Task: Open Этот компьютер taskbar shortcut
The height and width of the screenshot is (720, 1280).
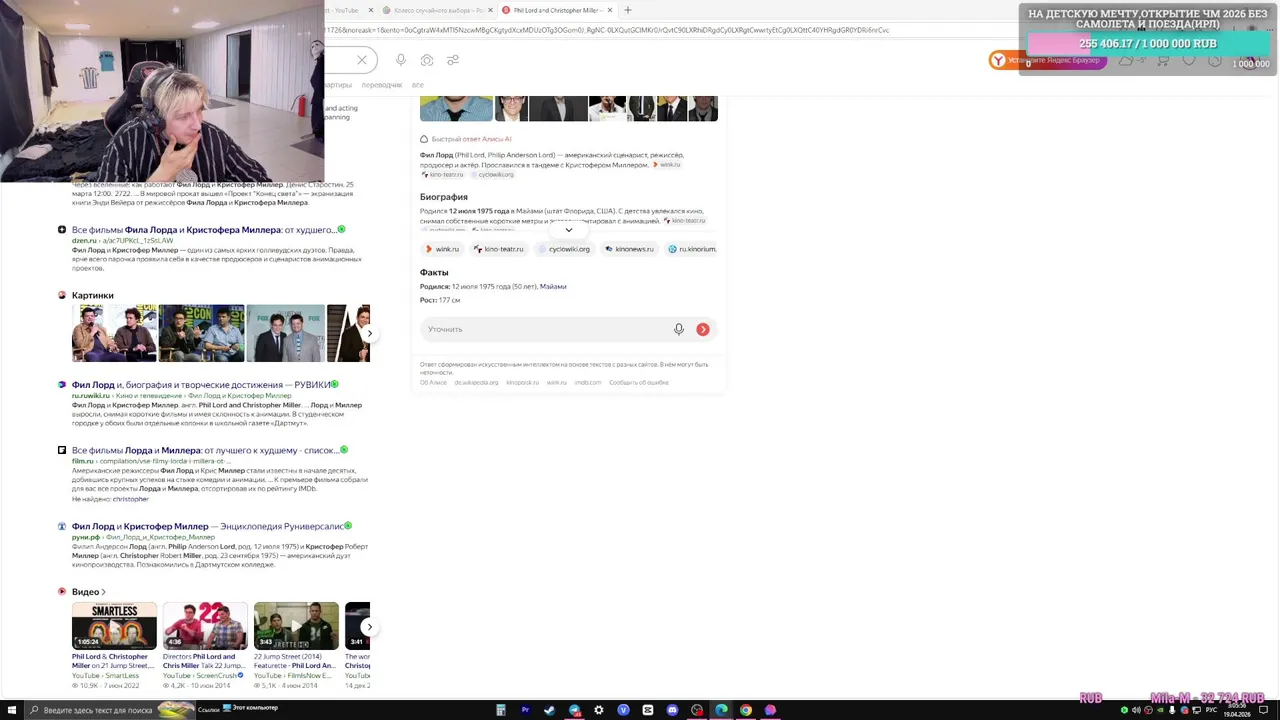Action: click(252, 708)
